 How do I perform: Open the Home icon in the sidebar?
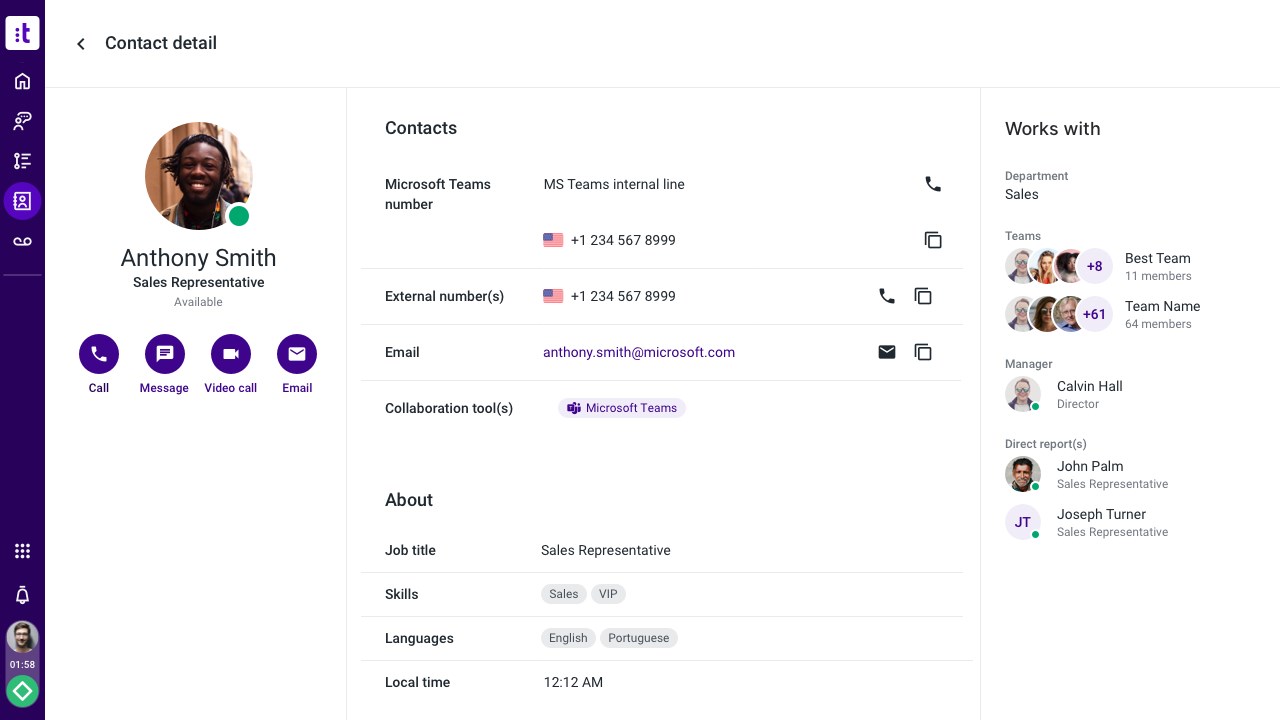(22, 82)
